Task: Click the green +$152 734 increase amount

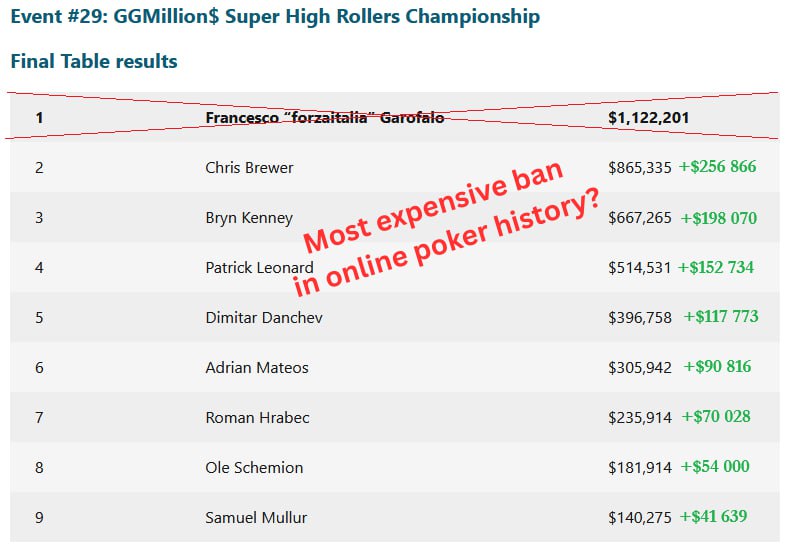Action: coord(715,267)
